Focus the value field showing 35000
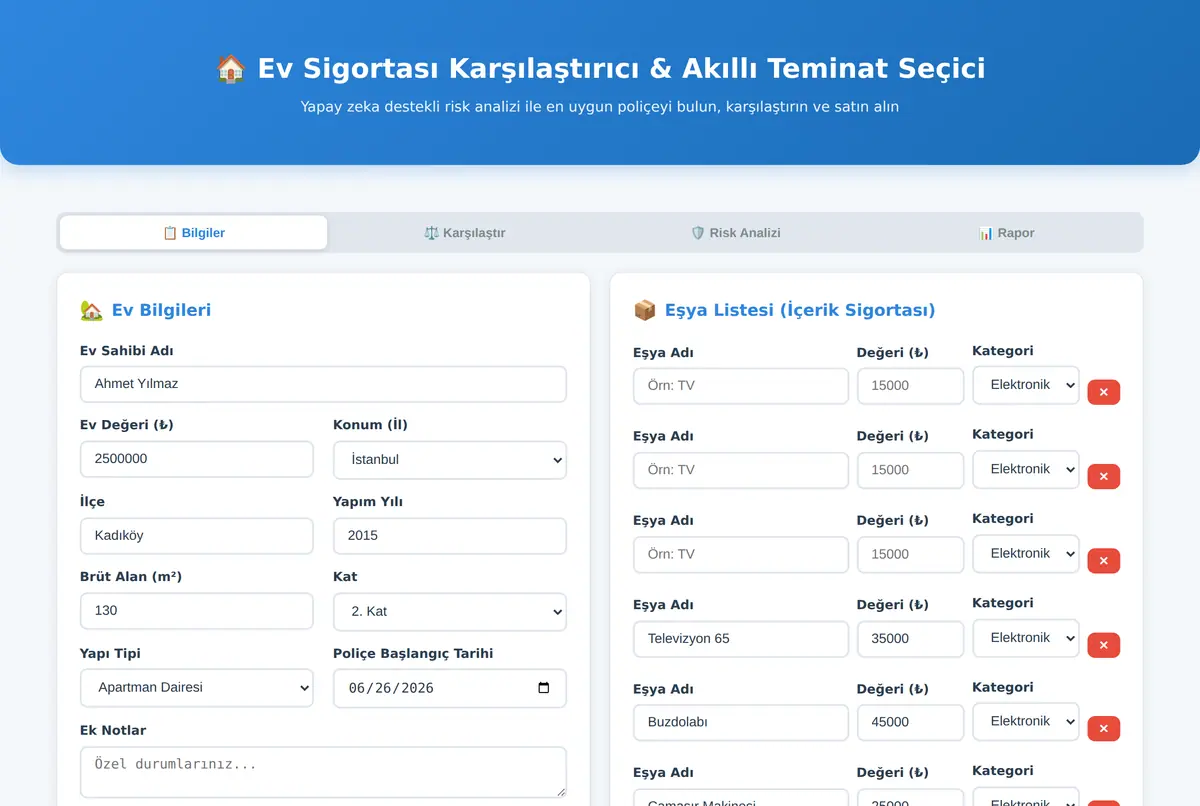 (910, 639)
